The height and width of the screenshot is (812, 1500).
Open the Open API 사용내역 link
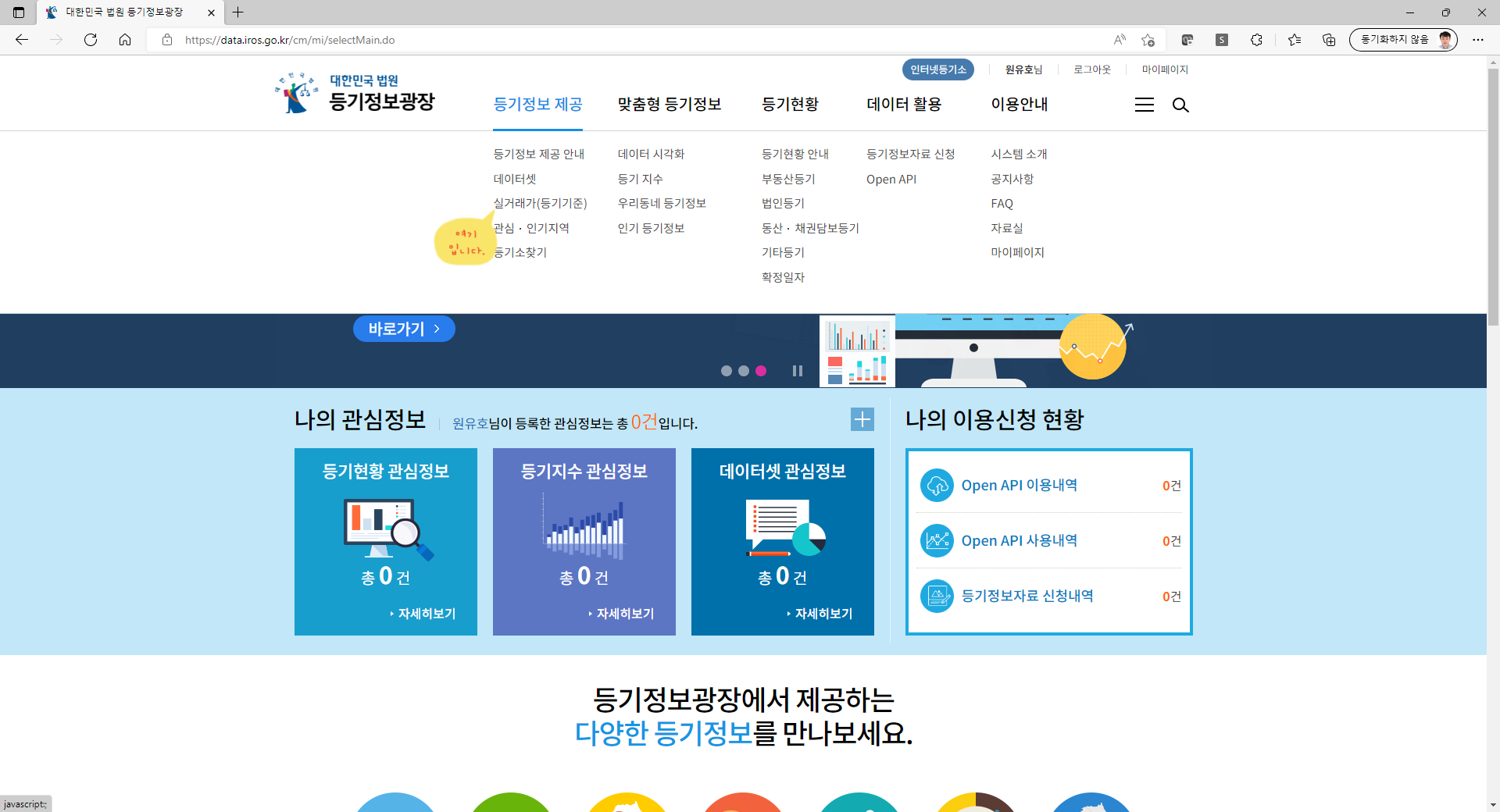1019,541
